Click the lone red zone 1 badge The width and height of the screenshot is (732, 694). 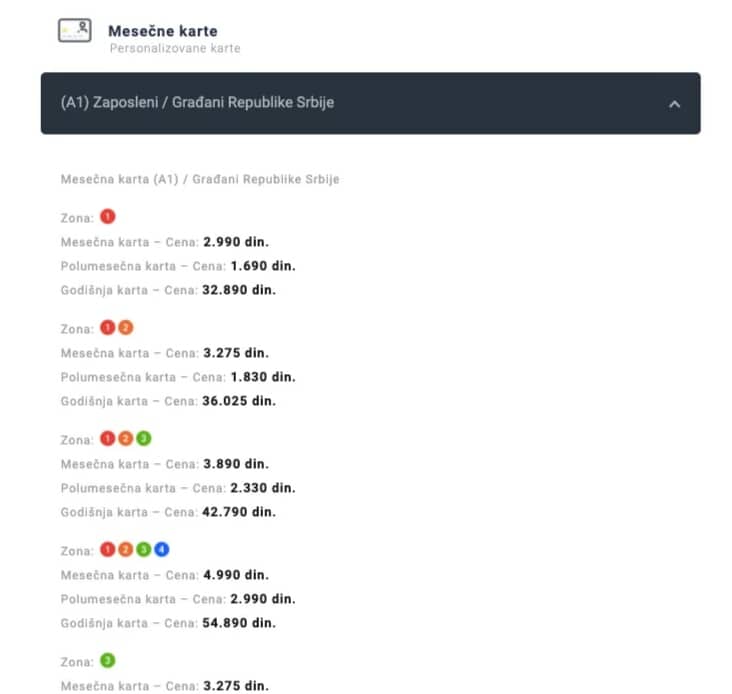coord(108,216)
